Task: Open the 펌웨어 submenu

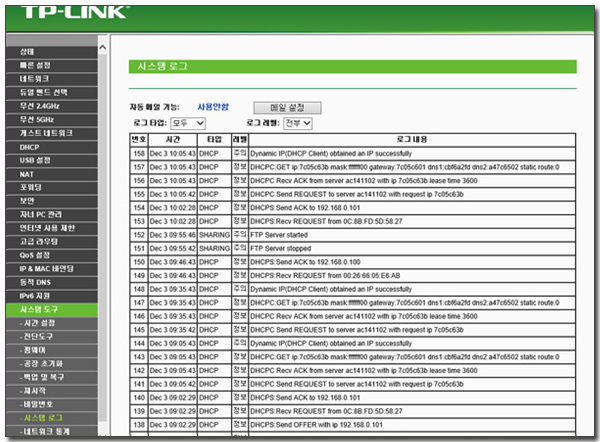Action: coord(52,350)
